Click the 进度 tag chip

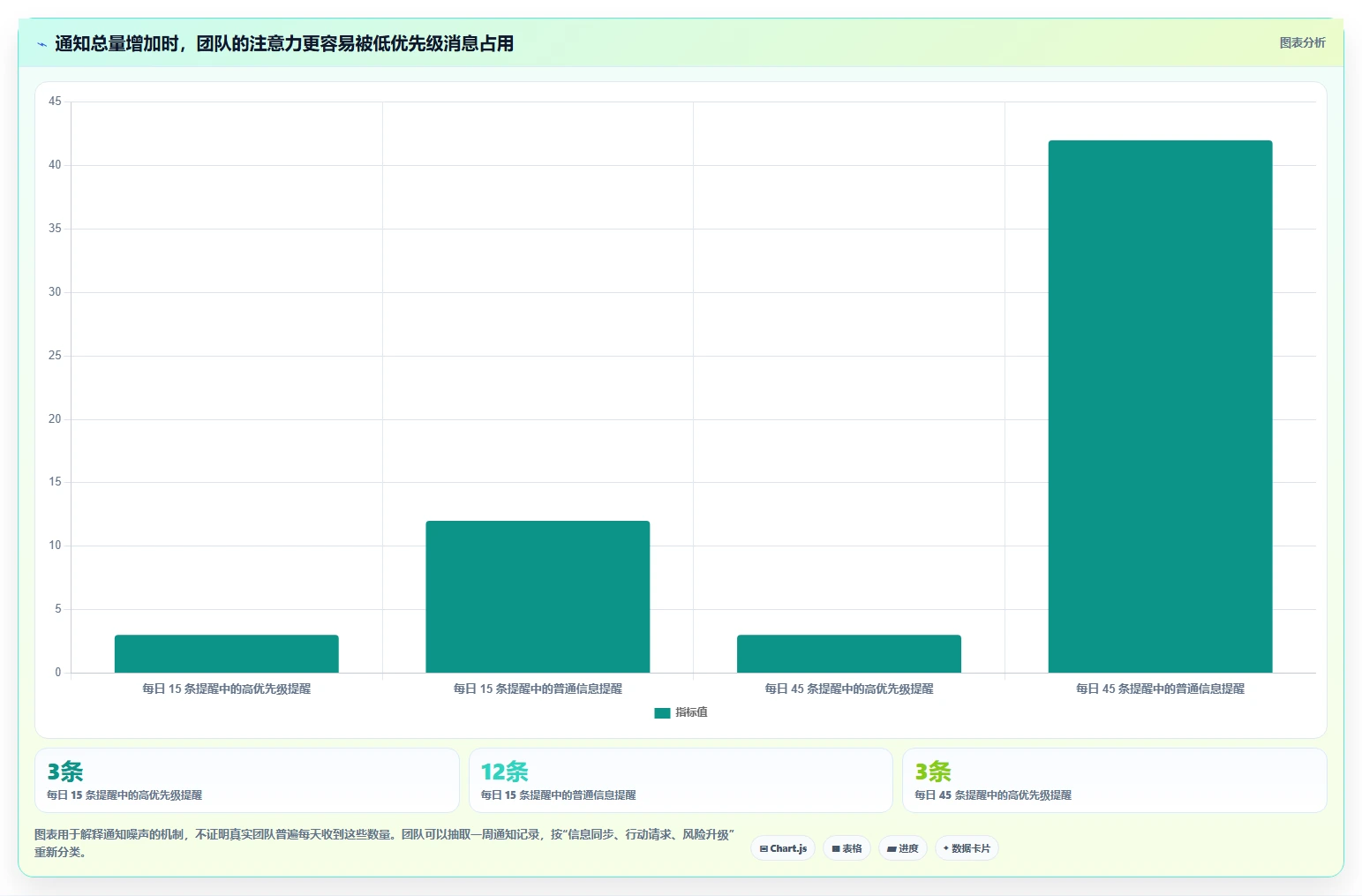point(902,848)
